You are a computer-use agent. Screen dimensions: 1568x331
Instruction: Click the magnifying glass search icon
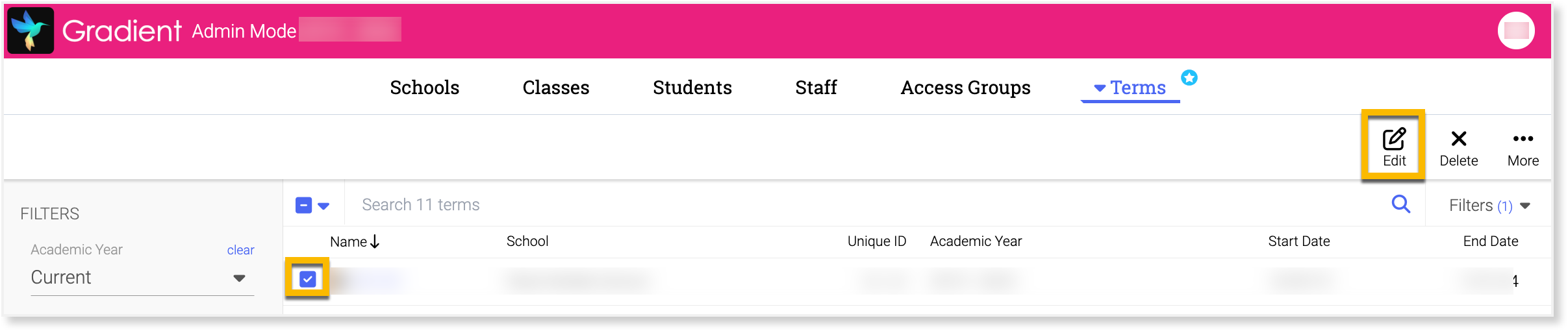pos(1401,204)
